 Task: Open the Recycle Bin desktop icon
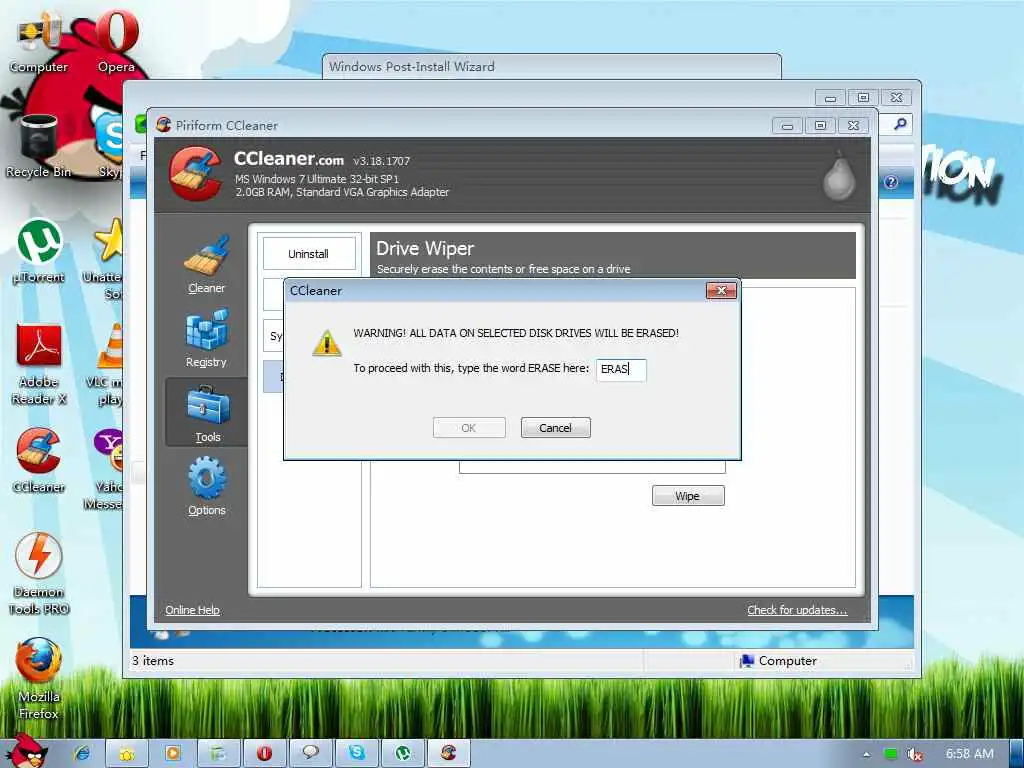pyautogui.click(x=39, y=146)
